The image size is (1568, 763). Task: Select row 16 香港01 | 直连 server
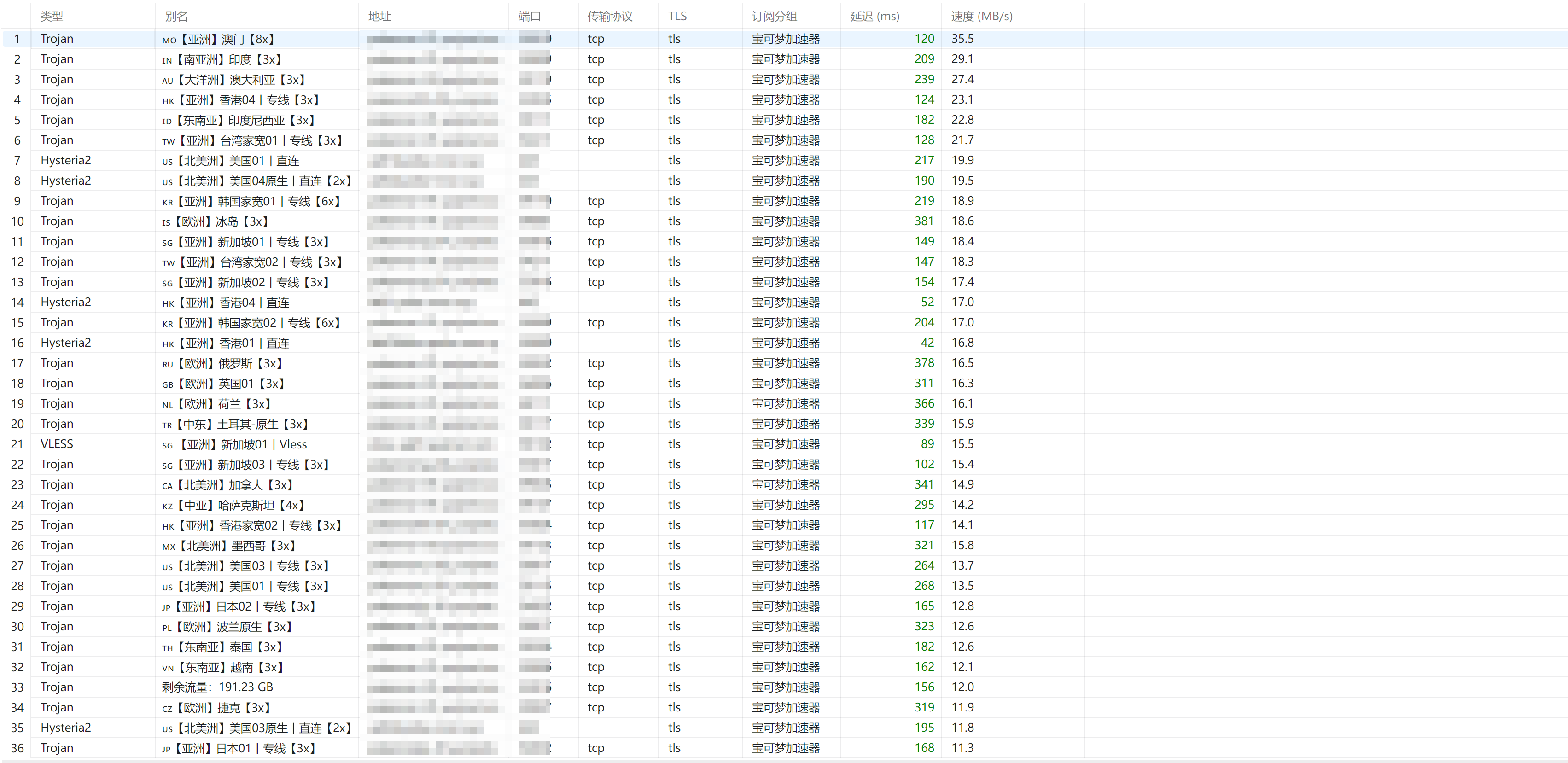[784, 343]
